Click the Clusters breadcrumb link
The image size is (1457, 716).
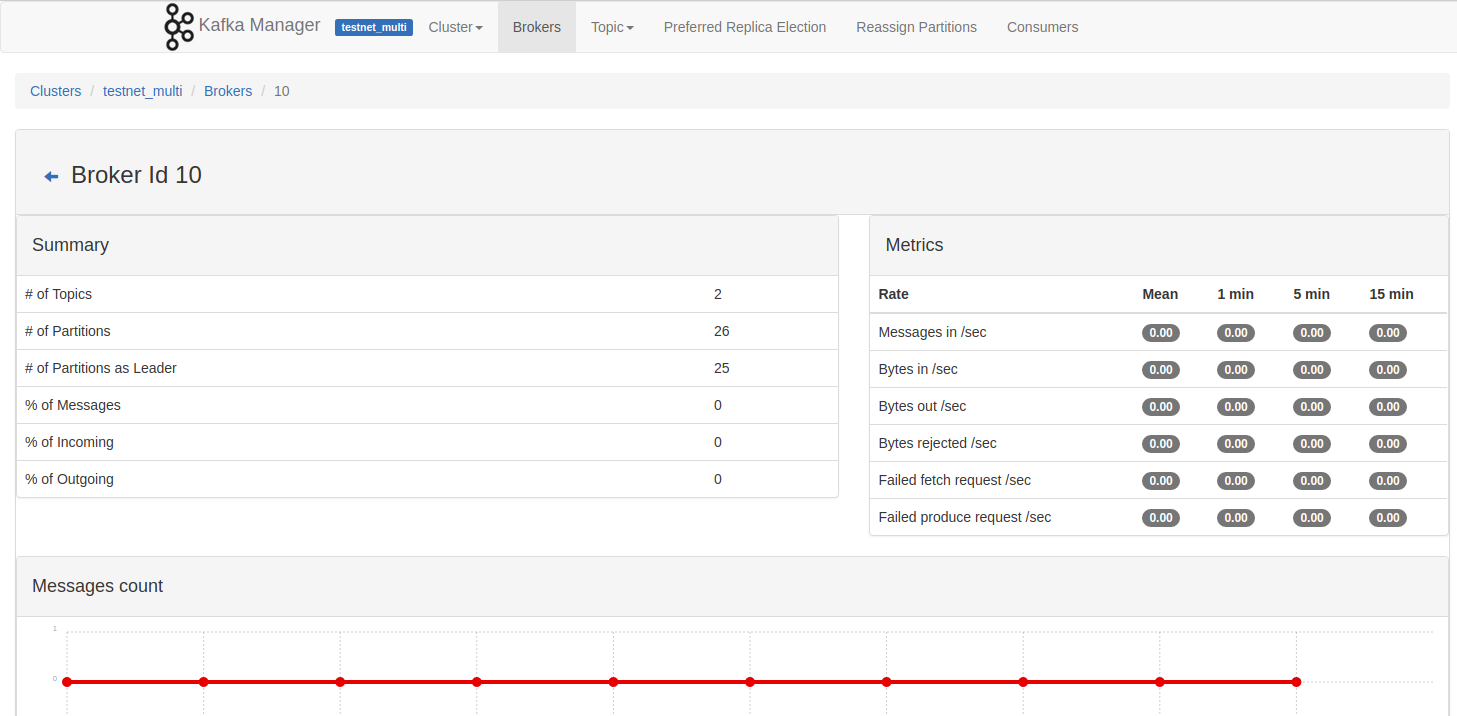(56, 91)
